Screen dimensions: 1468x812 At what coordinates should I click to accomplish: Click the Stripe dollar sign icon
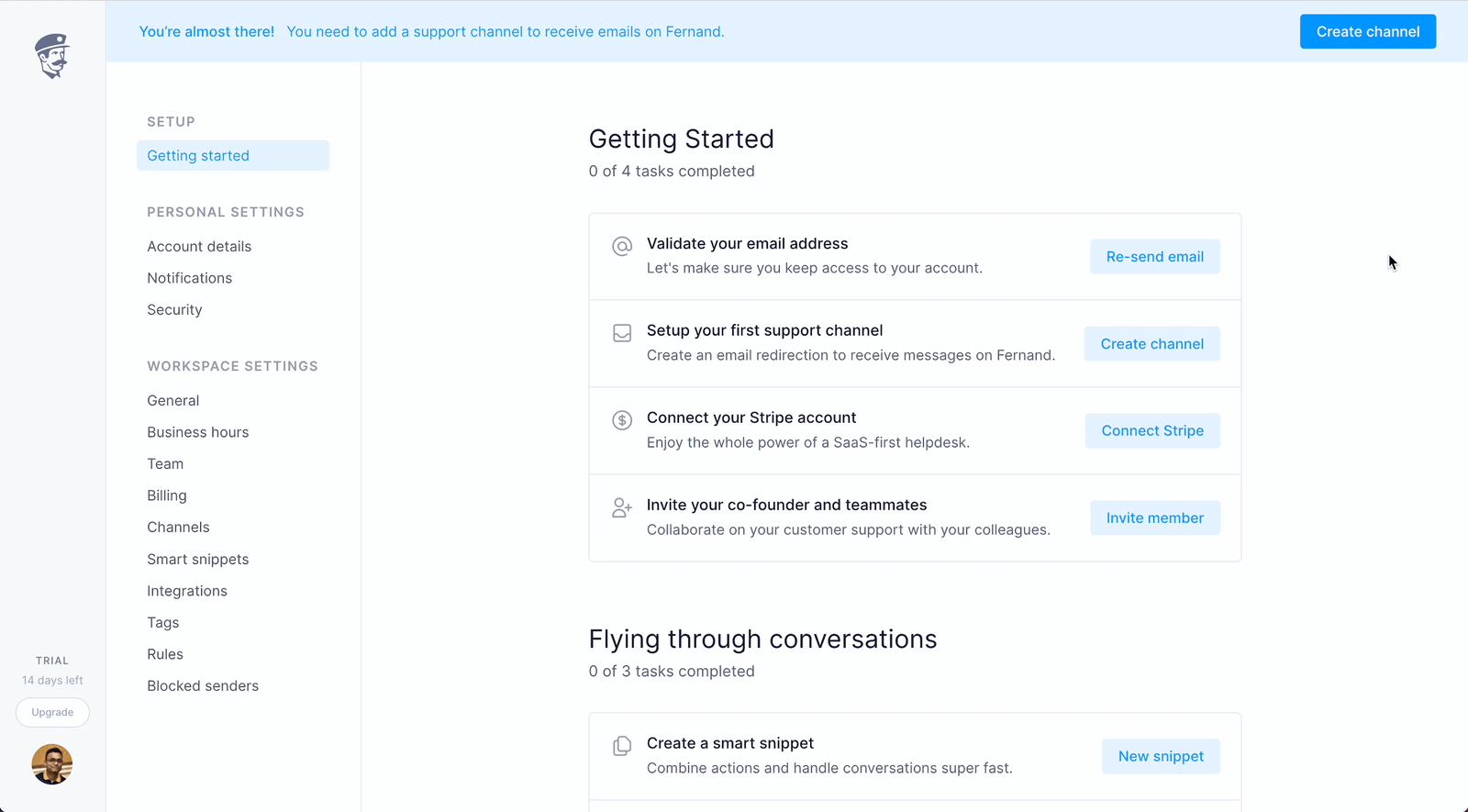tap(622, 420)
